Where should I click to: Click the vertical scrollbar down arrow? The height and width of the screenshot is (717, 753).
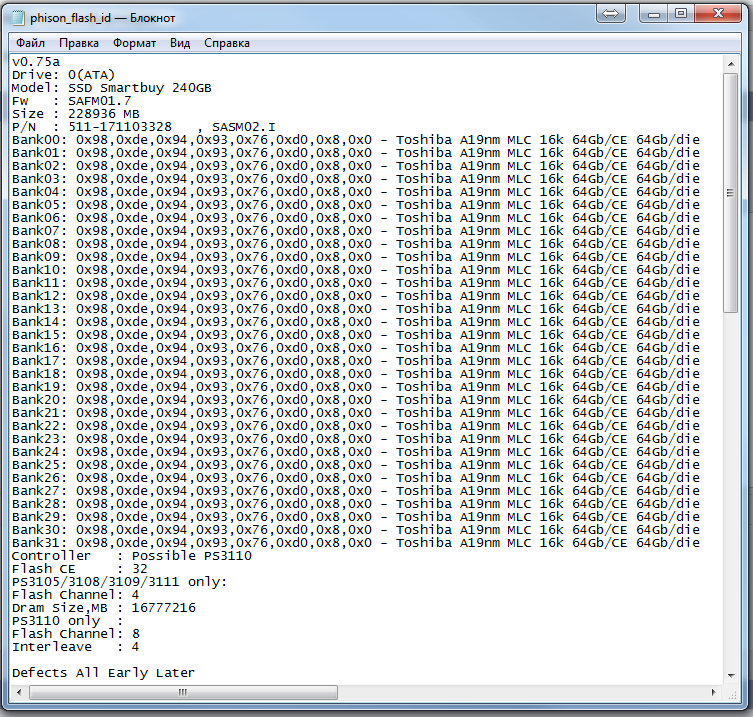click(x=731, y=675)
